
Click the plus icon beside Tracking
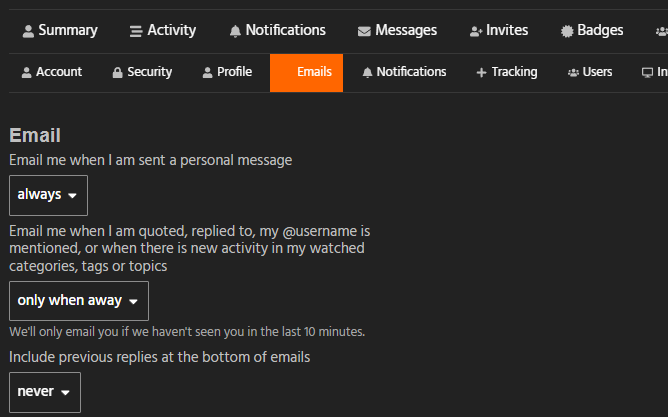(x=481, y=73)
